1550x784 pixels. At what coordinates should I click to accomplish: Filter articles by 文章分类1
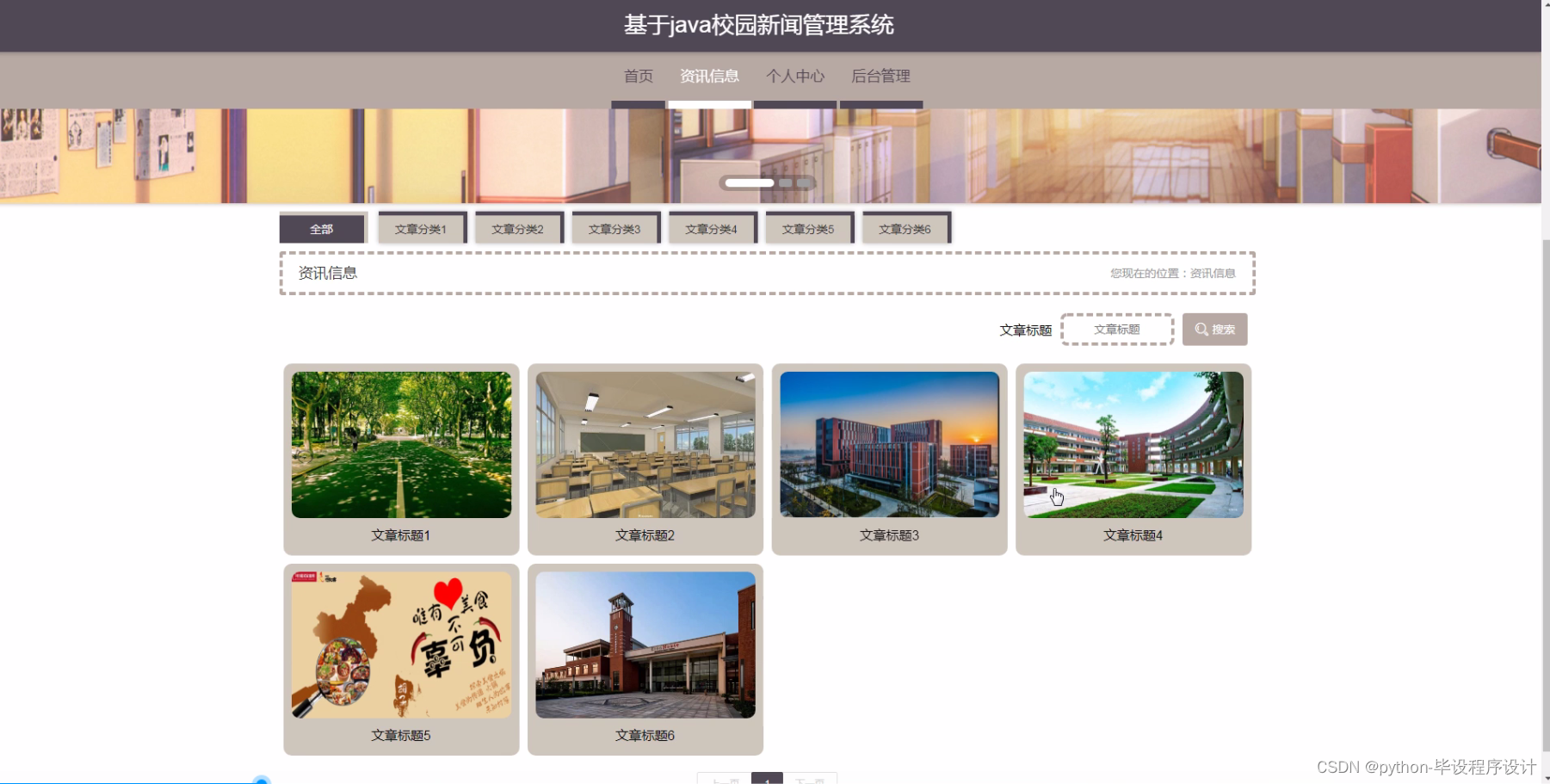pyautogui.click(x=421, y=228)
